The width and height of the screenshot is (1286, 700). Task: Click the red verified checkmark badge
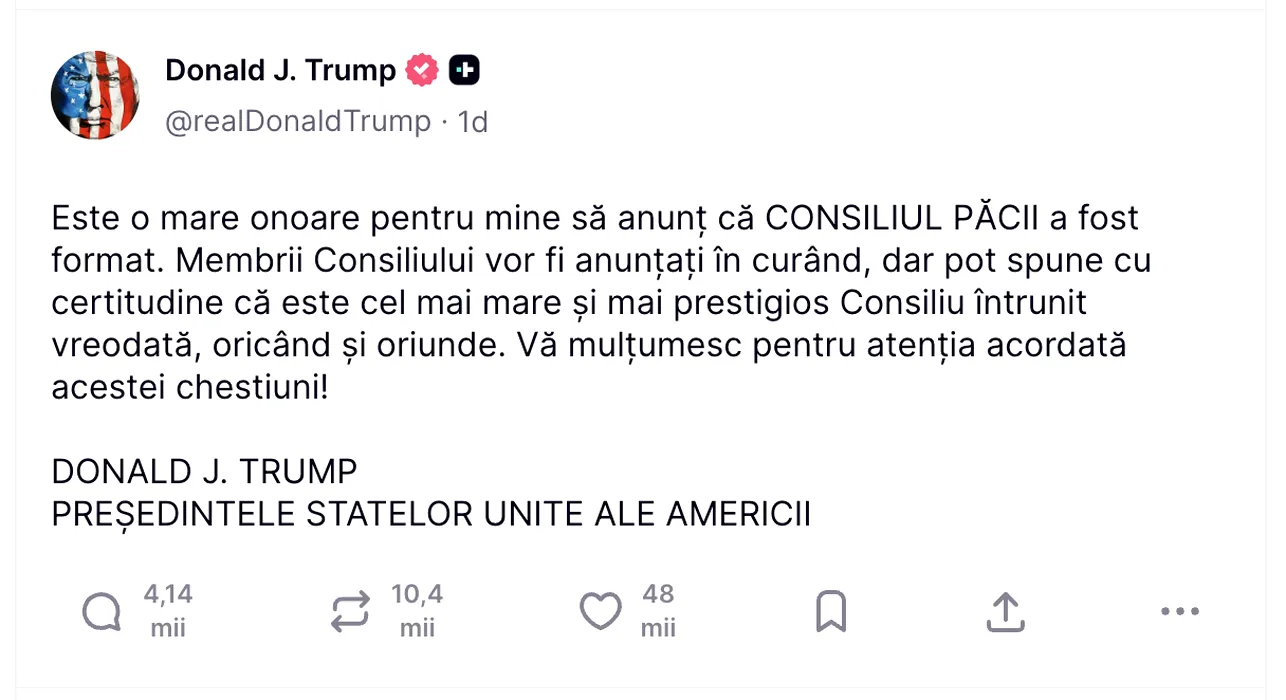click(422, 70)
